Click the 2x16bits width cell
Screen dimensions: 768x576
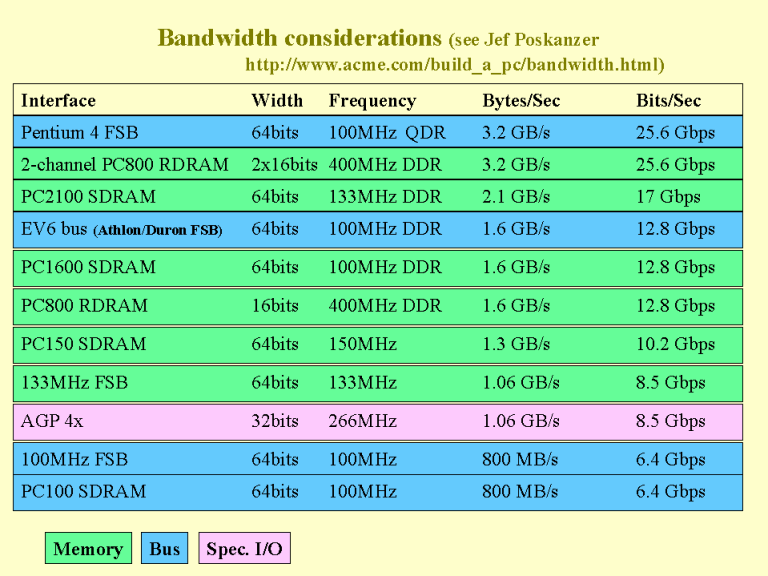pos(285,165)
